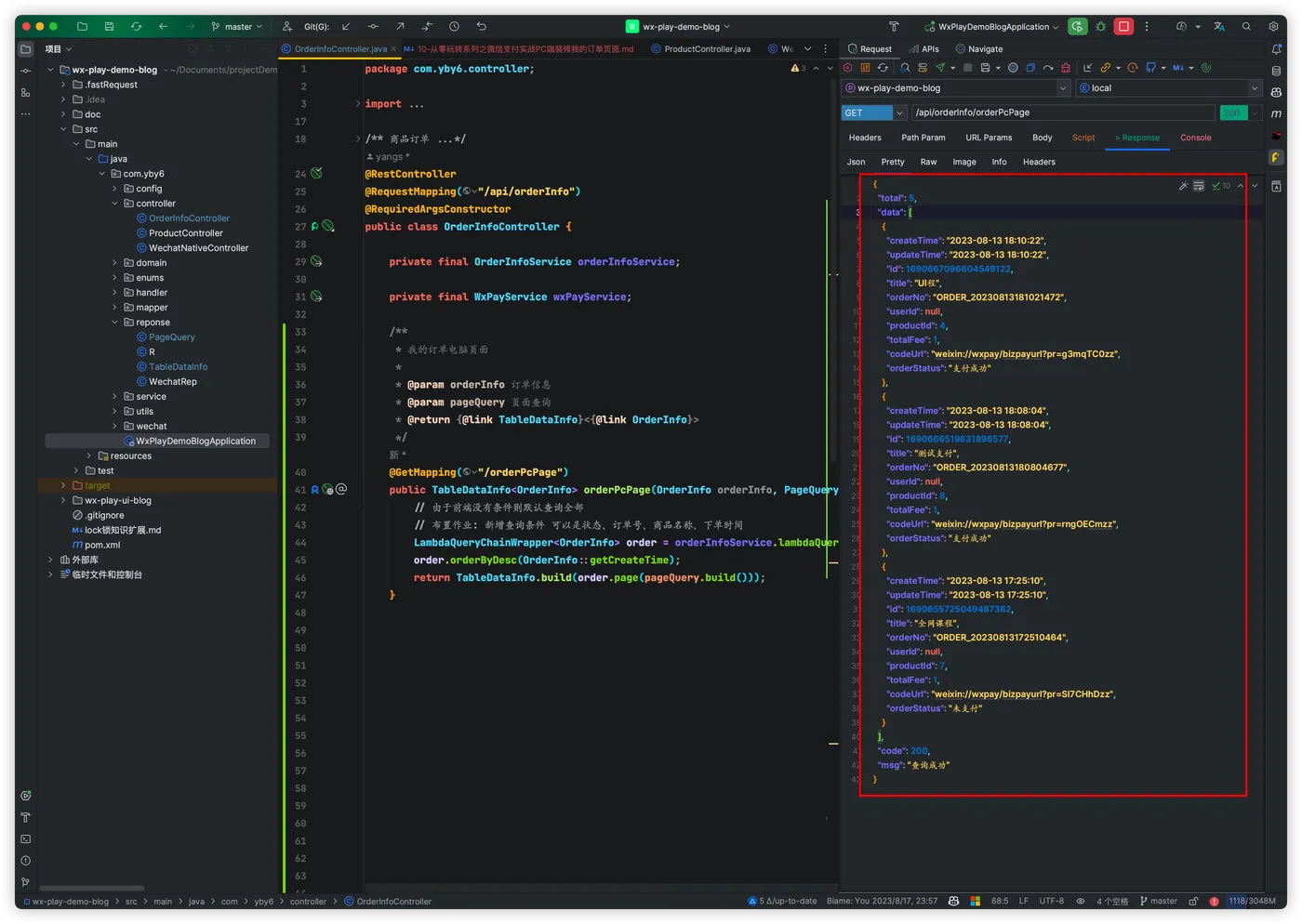The image size is (1302, 924).
Task: Click the URL field /api/orderInfo/orderPcPage
Action: (x=1063, y=112)
